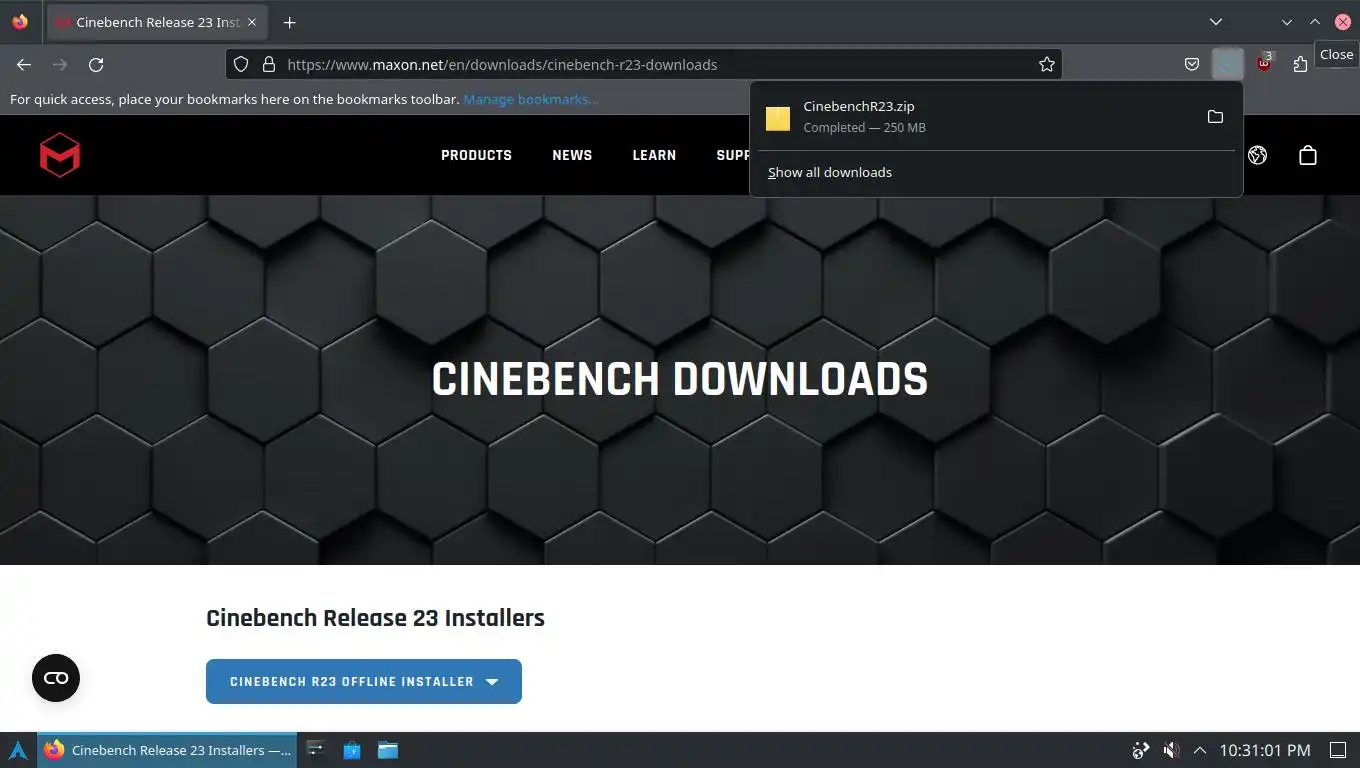Screen dimensions: 1360x768
Task: Launch the Dolphin file manager taskbar icon
Action: pyautogui.click(x=388, y=750)
